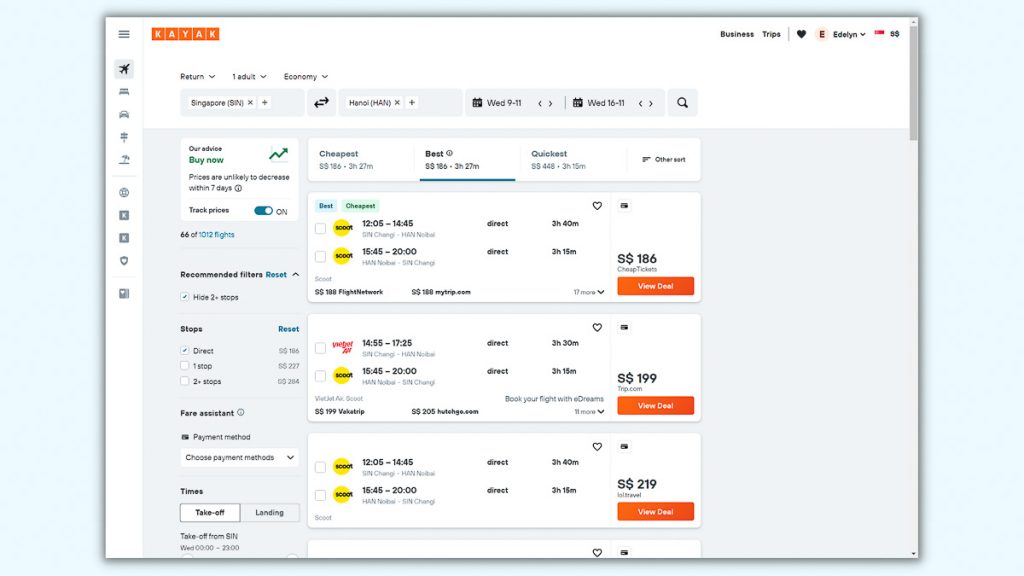
Task: Uncheck Hide 2+ stops
Action: point(185,296)
